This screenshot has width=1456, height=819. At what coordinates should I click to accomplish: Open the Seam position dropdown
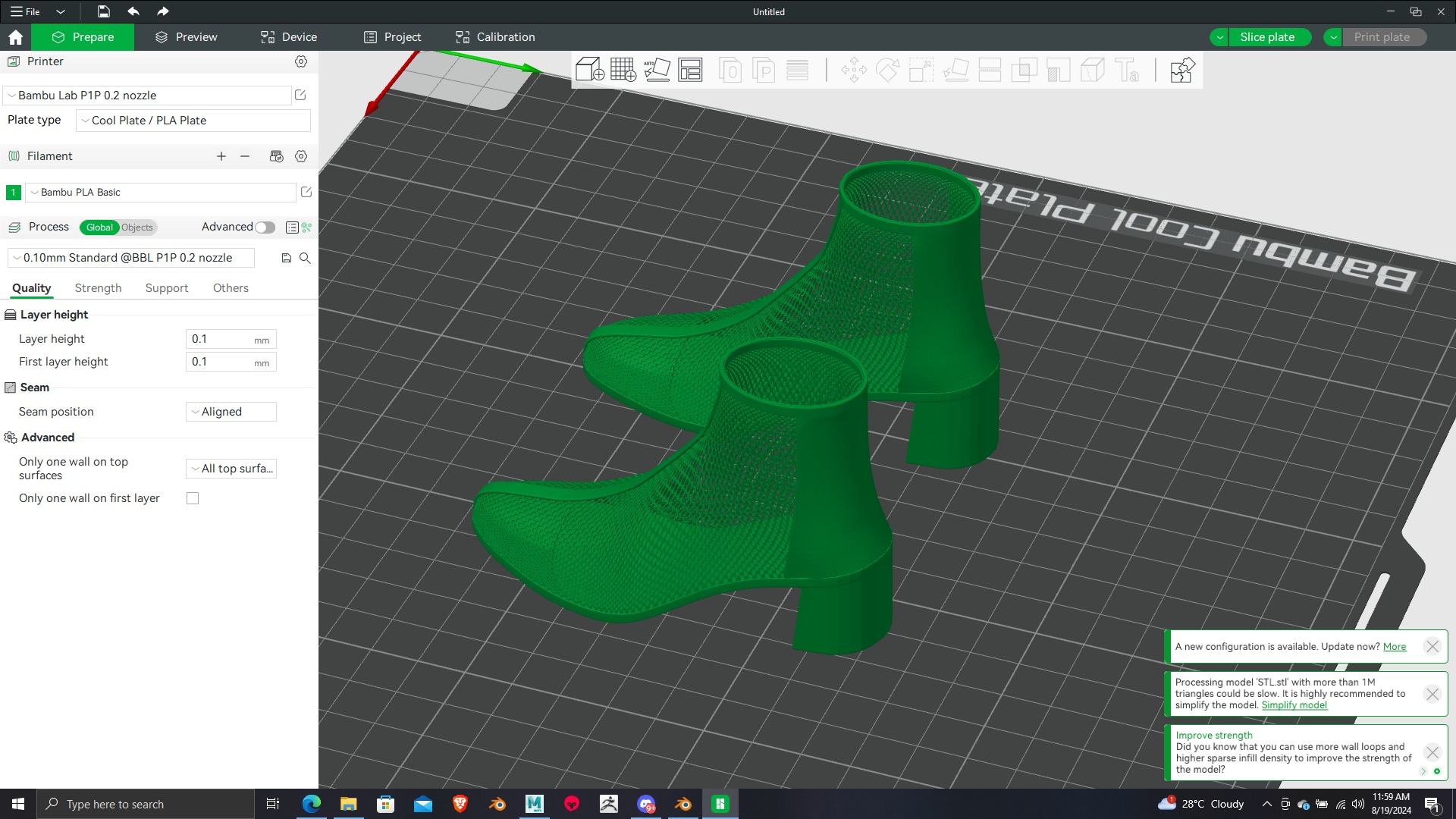pyautogui.click(x=231, y=412)
